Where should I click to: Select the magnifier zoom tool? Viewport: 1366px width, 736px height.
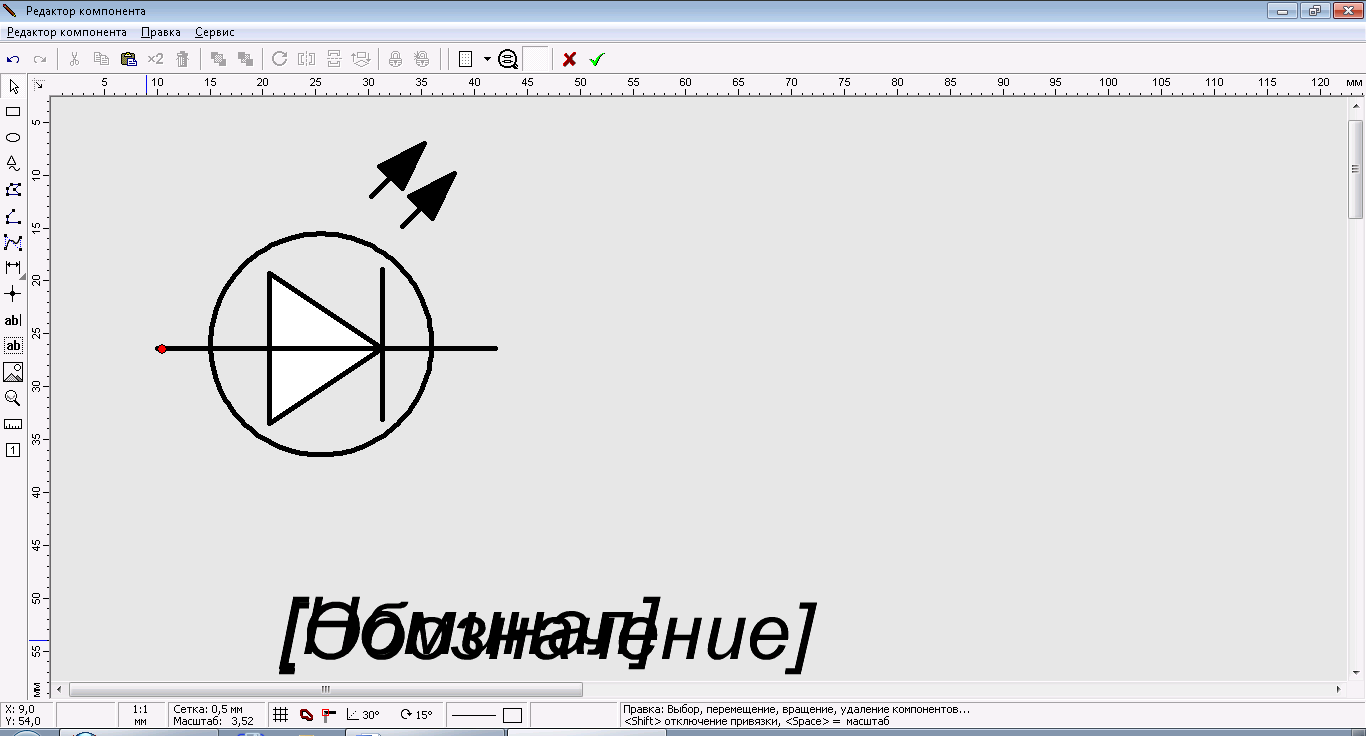(x=13, y=398)
